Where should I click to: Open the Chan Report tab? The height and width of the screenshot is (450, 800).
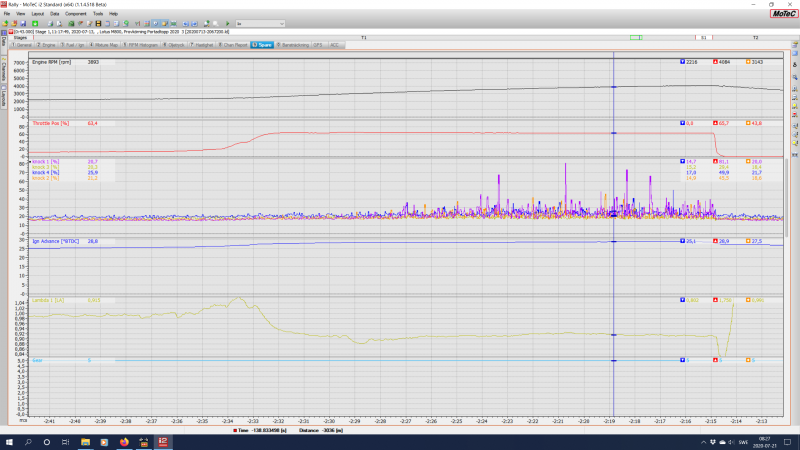click(230, 45)
